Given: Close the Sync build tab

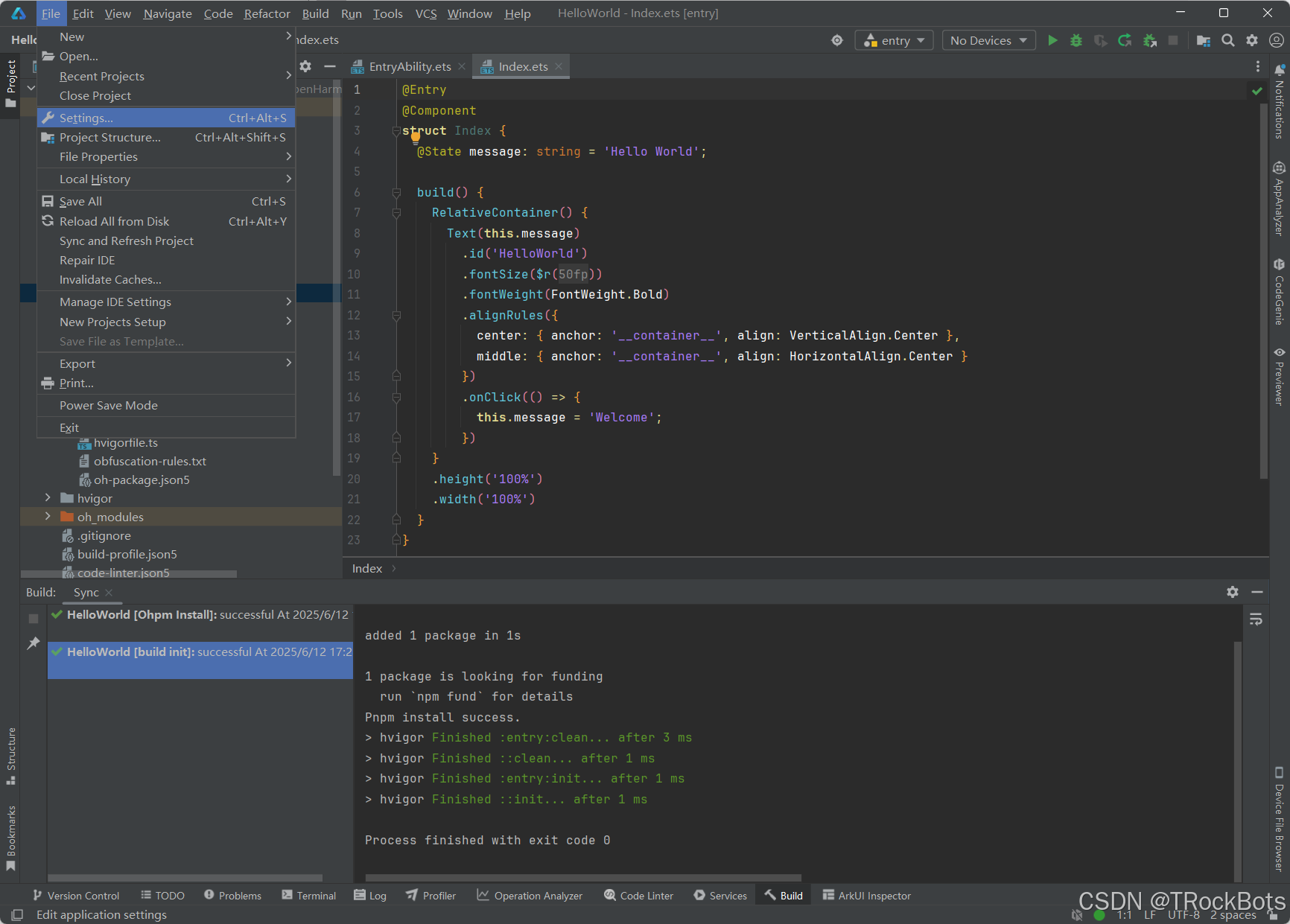Looking at the screenshot, I should (x=109, y=592).
